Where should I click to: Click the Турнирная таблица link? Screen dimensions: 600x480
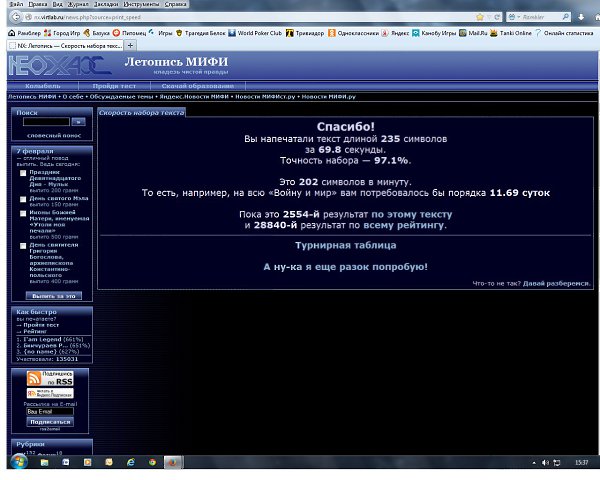point(344,245)
